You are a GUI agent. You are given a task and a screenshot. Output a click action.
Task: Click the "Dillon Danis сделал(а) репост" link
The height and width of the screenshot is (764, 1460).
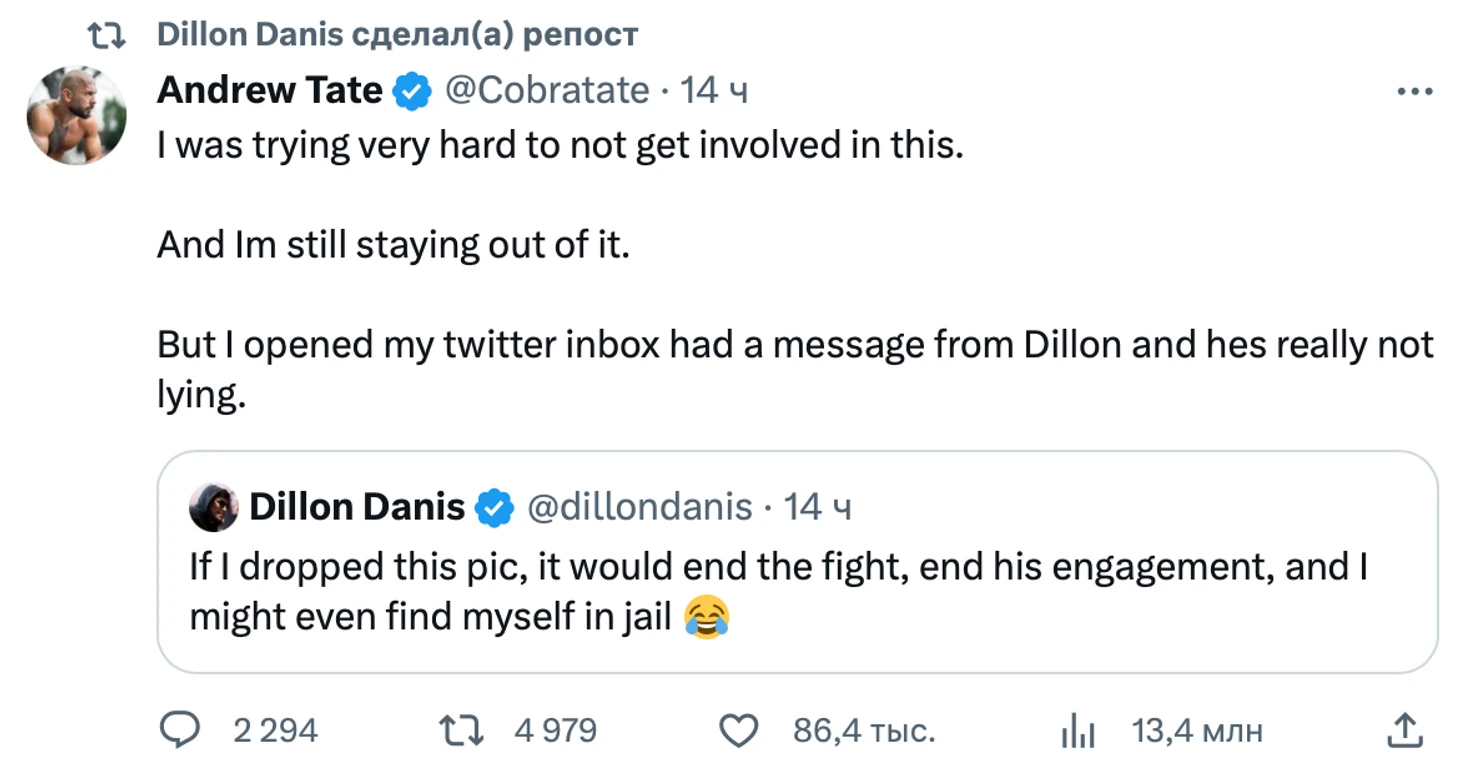tap(397, 35)
